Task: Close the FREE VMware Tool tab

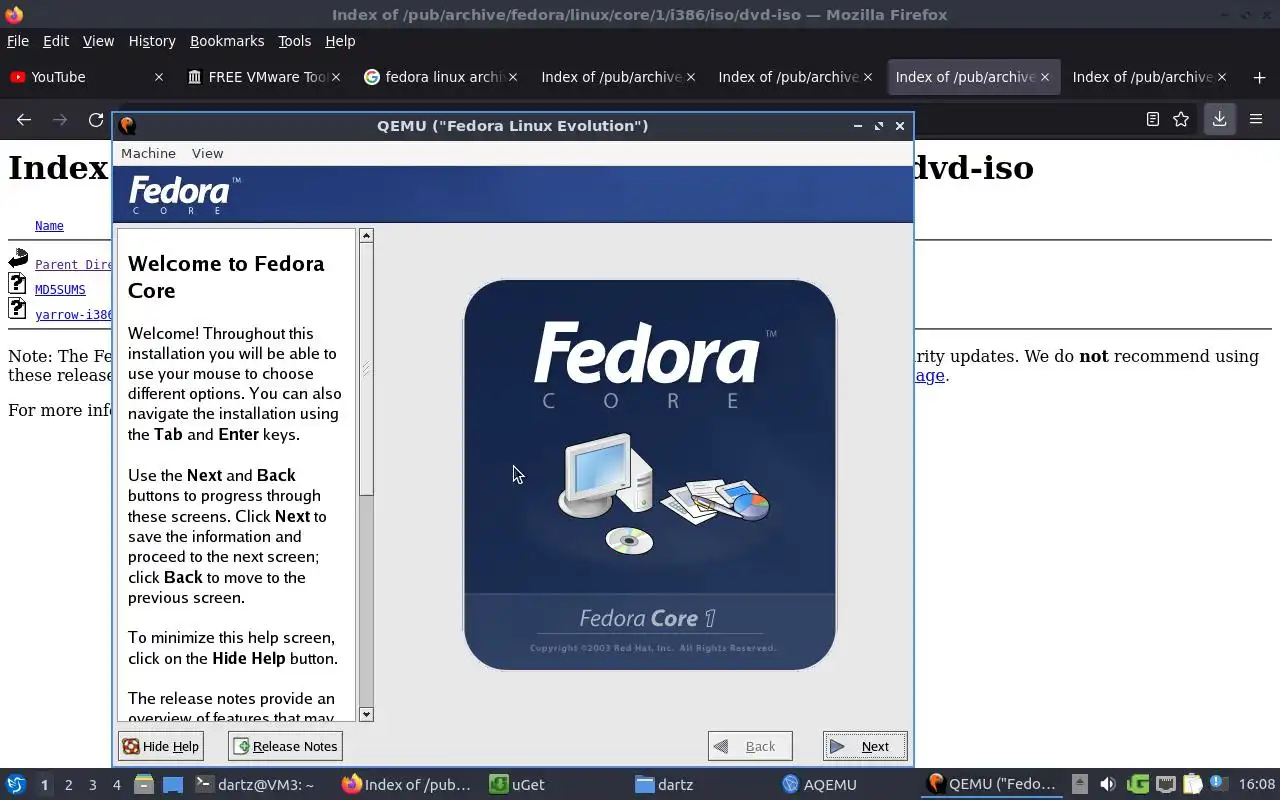Action: (336, 77)
